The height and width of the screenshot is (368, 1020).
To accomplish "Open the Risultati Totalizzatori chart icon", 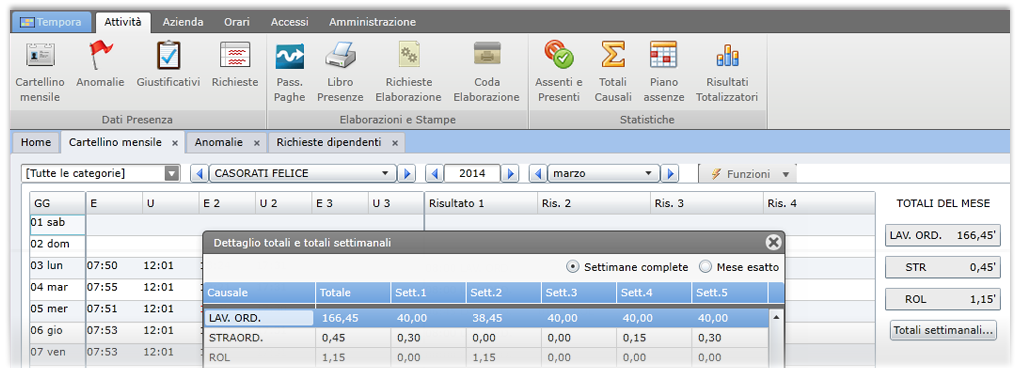I will pyautogui.click(x=727, y=55).
